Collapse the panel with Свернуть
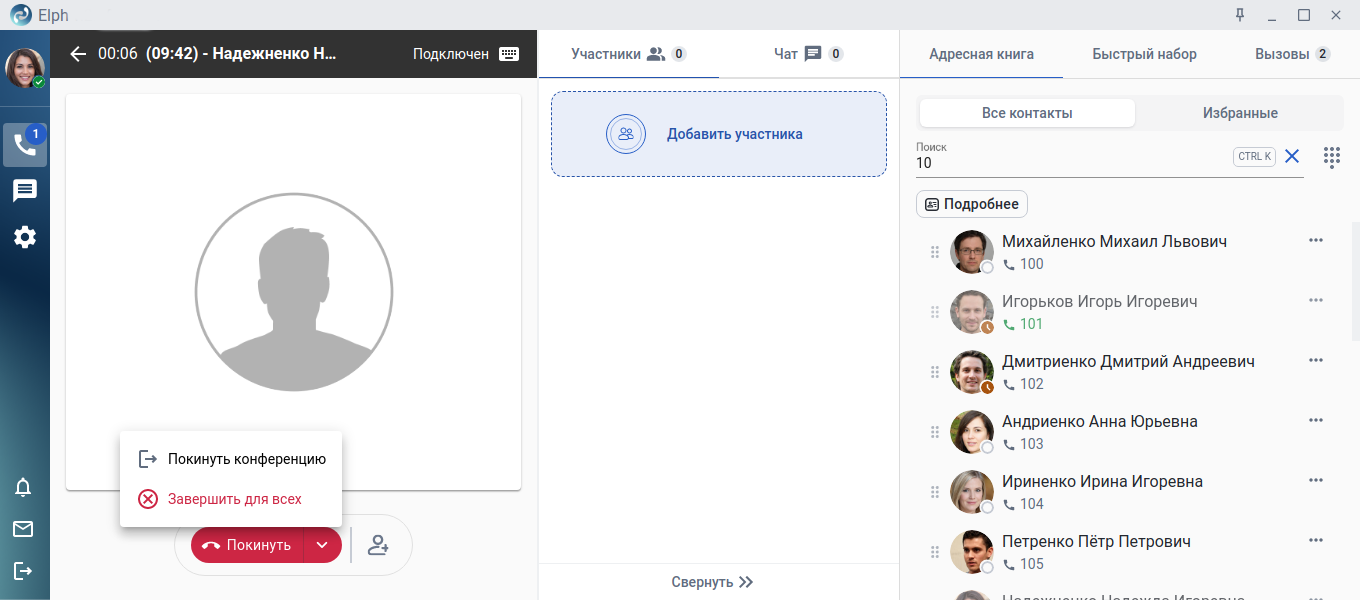Viewport: 1360px width, 600px height. point(712,582)
